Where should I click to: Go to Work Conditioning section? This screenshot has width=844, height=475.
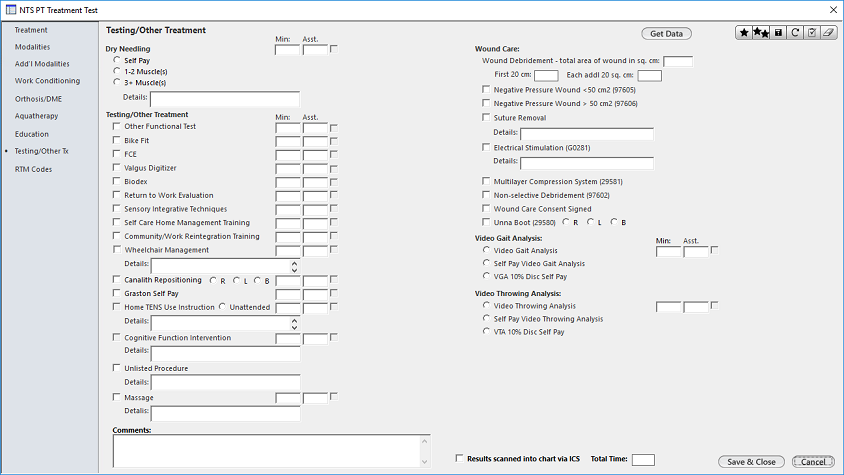click(x=47, y=81)
